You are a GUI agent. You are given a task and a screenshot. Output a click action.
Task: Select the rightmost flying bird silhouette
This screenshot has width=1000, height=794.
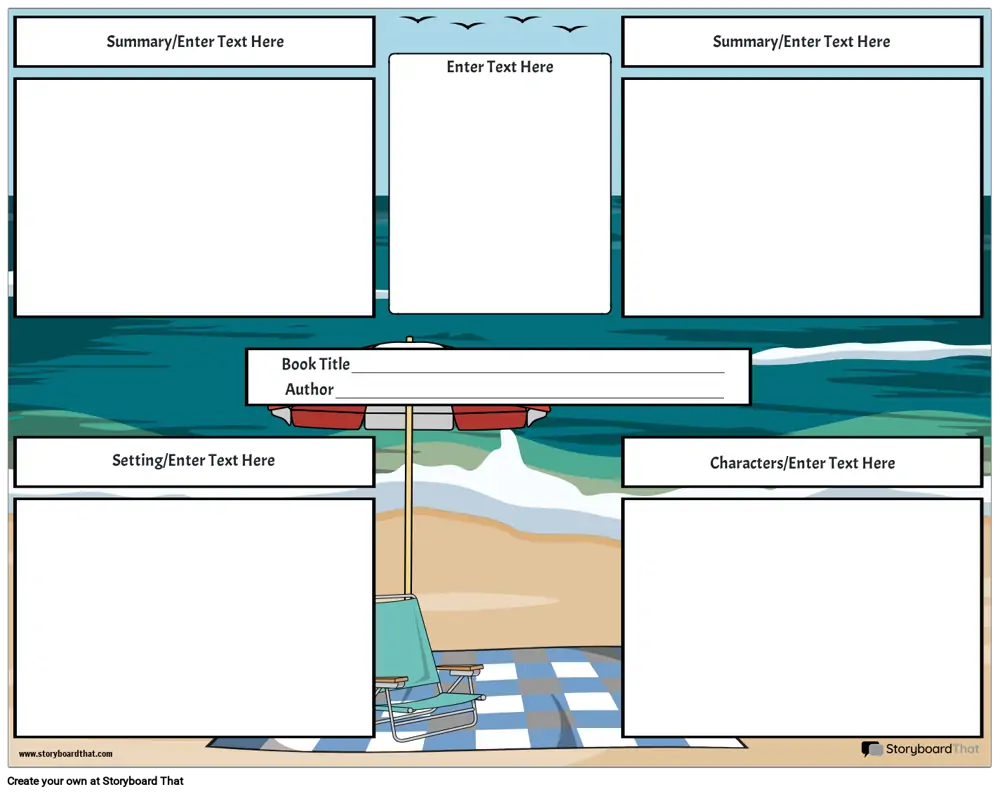pyautogui.click(x=571, y=28)
